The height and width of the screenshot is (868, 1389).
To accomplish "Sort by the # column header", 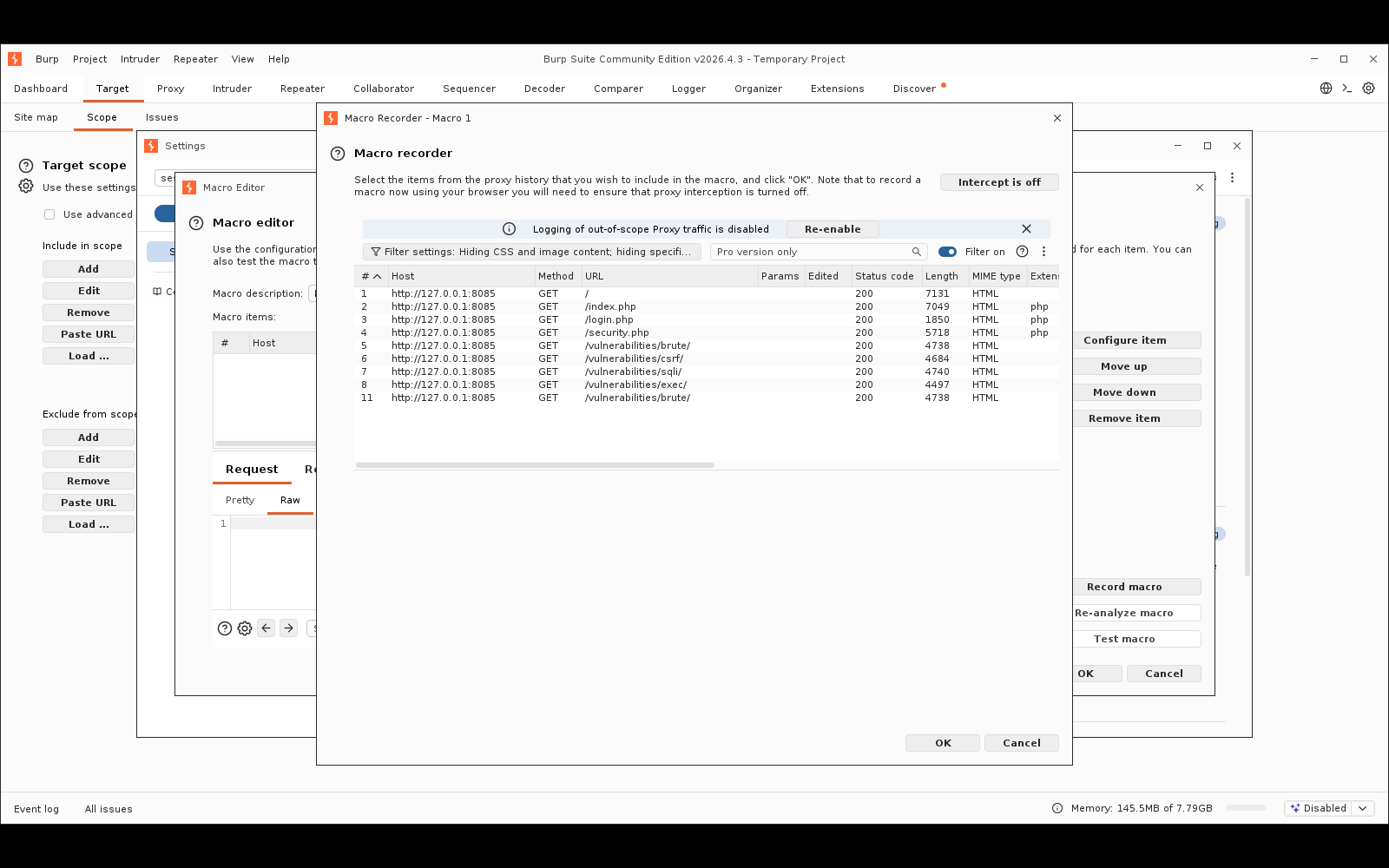I will pyautogui.click(x=372, y=276).
